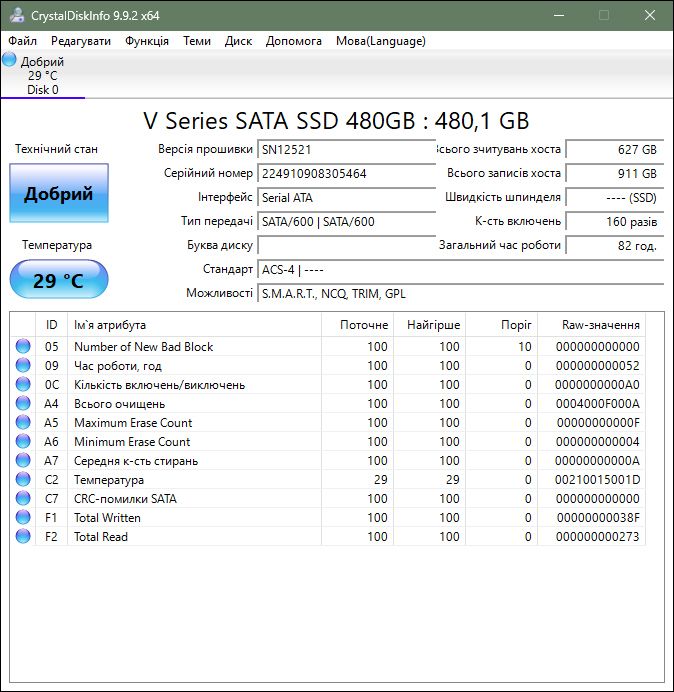Click the host reads value 627 GB

click(614, 150)
